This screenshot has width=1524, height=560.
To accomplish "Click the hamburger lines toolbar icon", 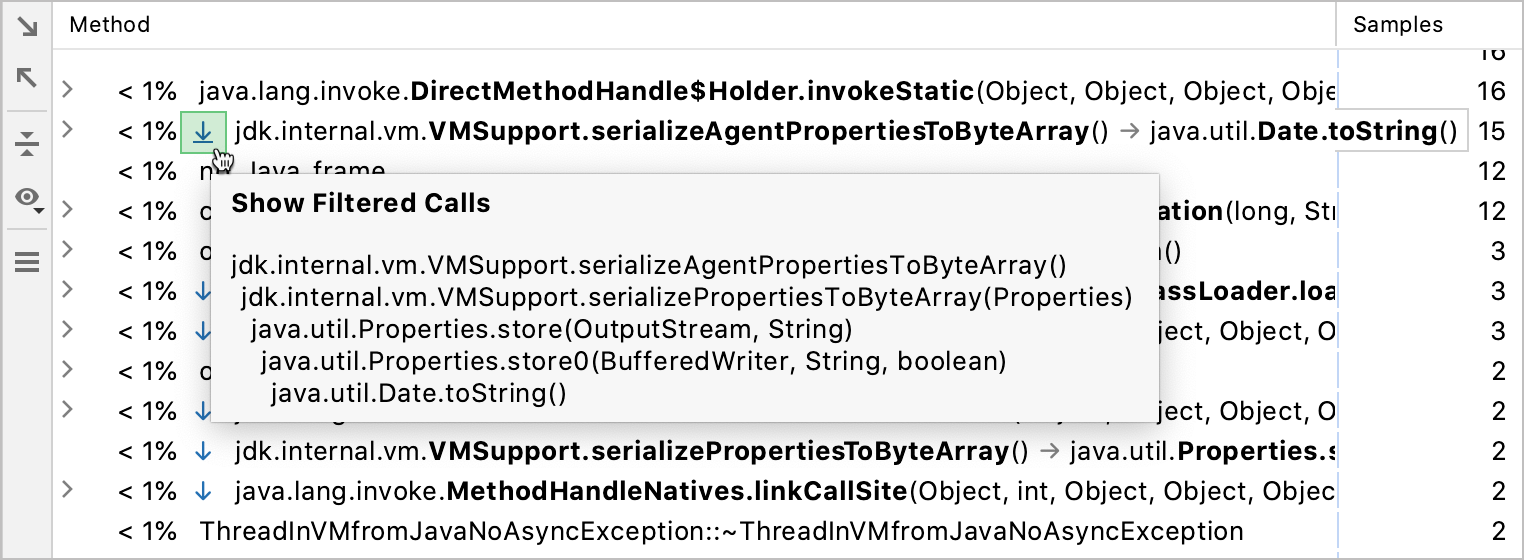I will pyautogui.click(x=27, y=262).
